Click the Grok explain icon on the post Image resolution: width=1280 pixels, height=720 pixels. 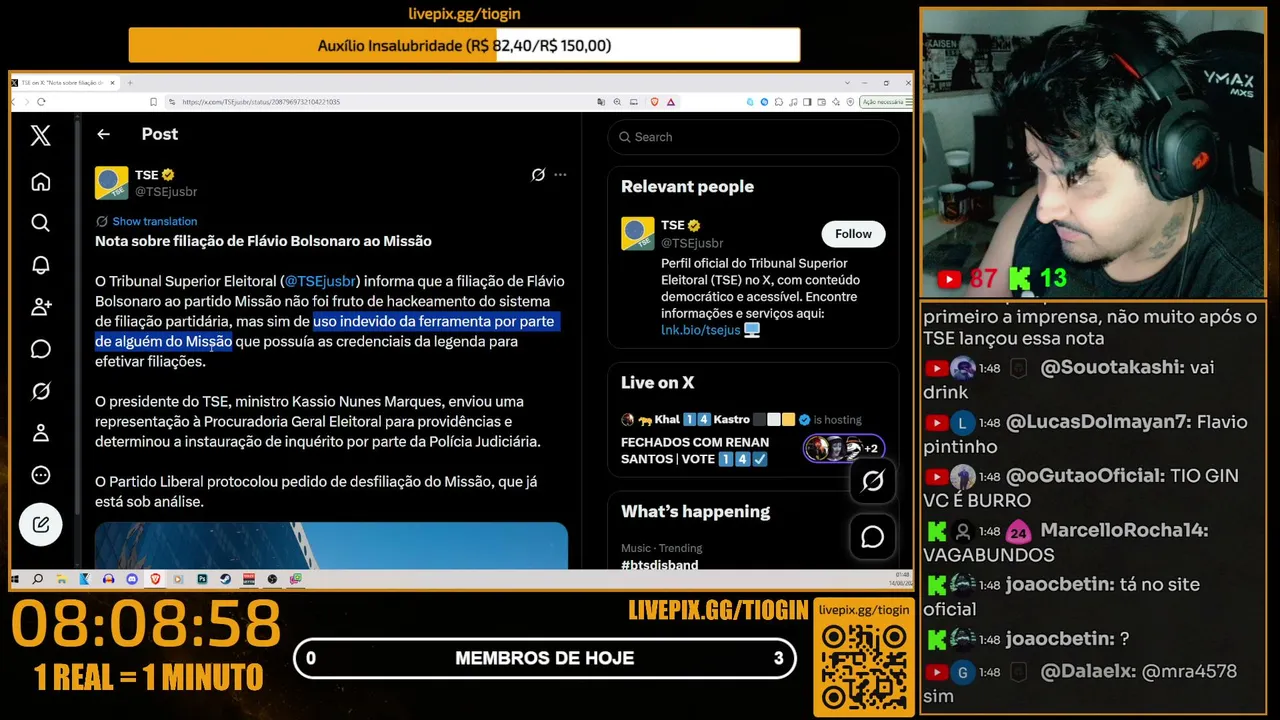click(x=538, y=175)
